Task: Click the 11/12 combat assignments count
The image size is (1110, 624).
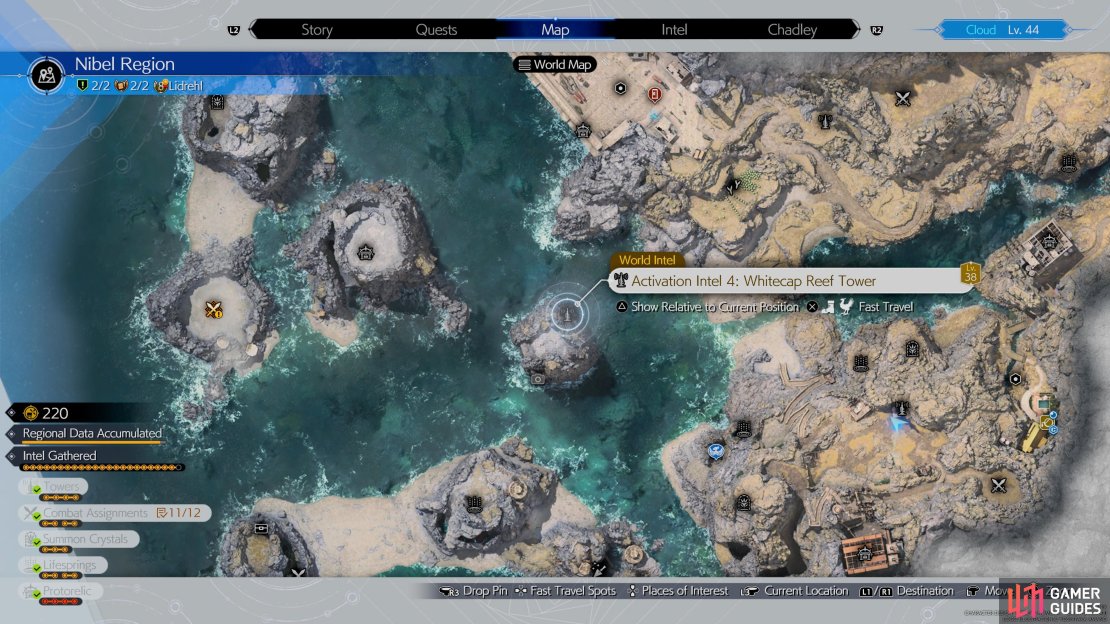Action: click(178, 513)
